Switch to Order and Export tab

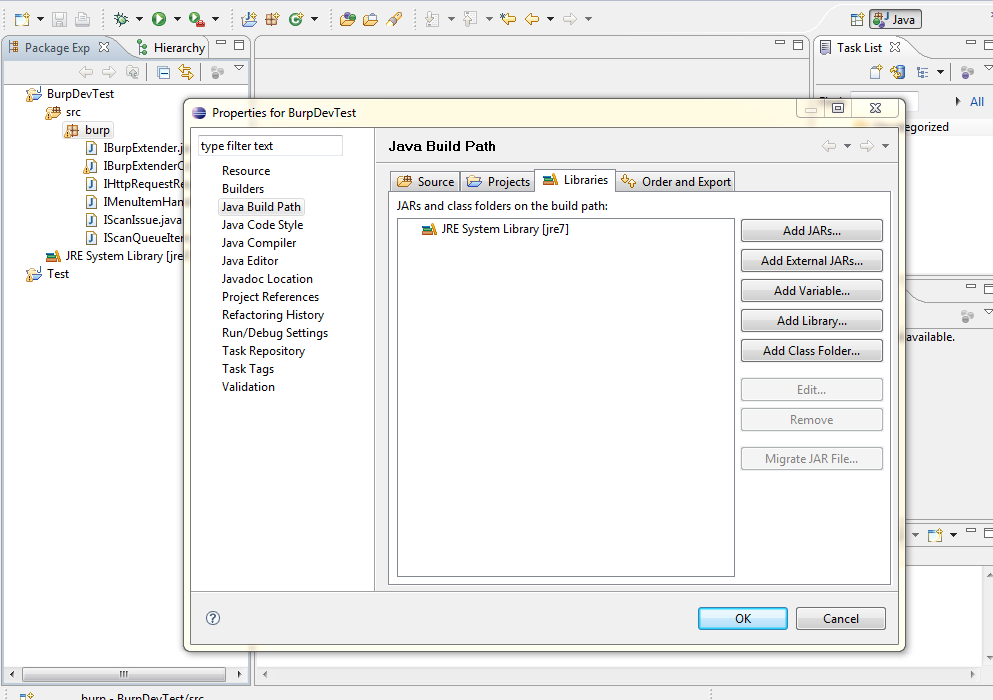675,182
